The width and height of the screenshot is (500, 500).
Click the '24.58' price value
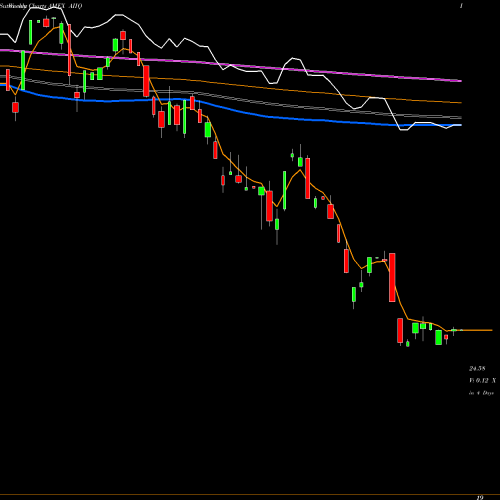(477, 368)
